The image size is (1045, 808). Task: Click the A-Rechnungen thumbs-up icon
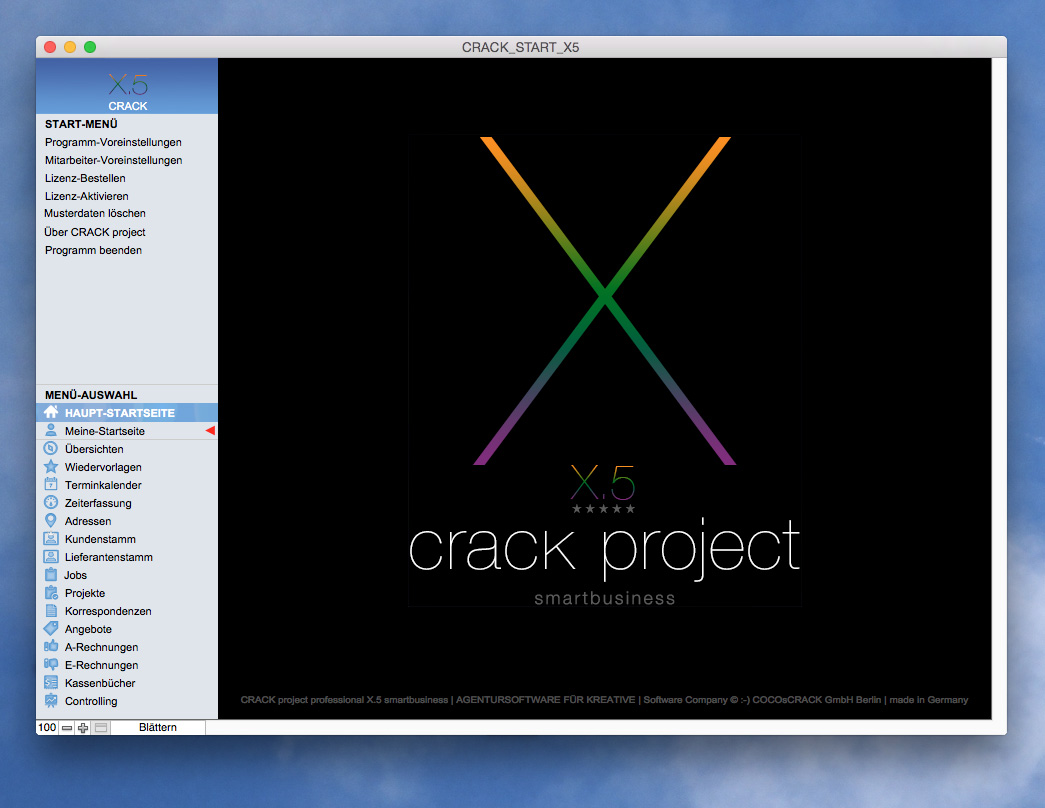[x=51, y=647]
